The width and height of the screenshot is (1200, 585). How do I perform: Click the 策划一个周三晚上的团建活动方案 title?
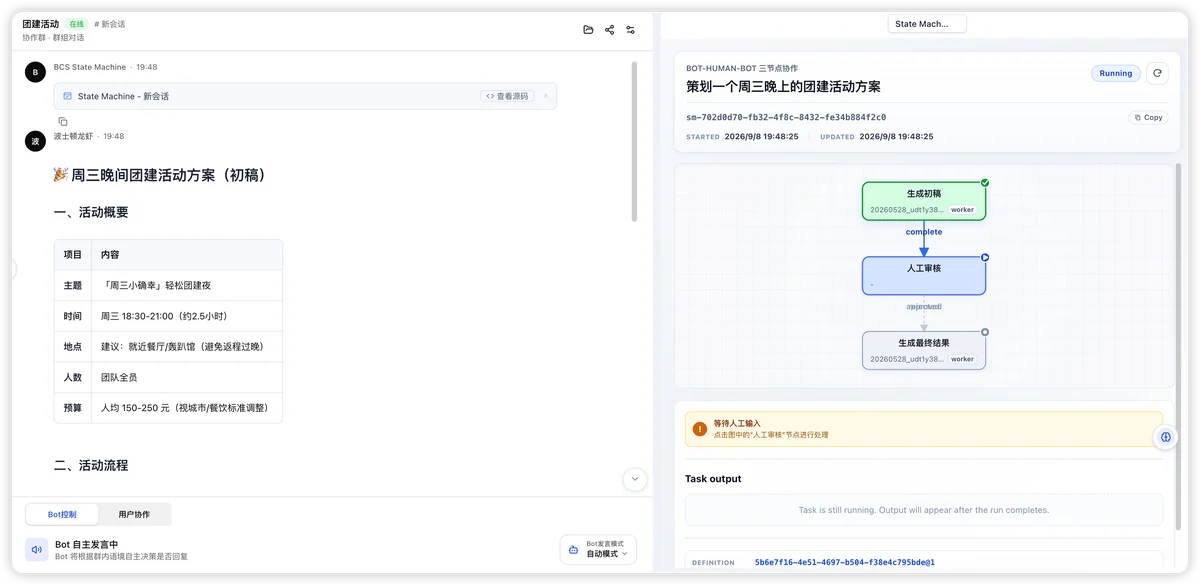coord(783,86)
